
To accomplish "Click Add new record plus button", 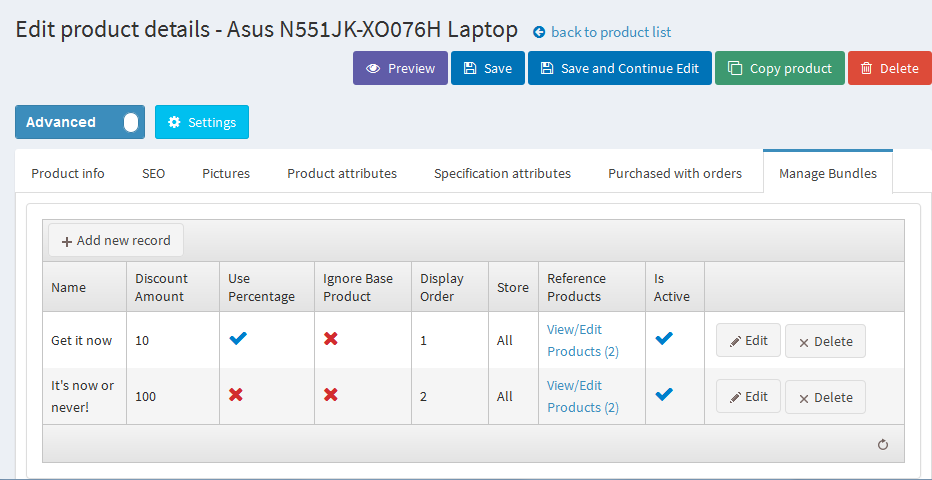I will [116, 240].
